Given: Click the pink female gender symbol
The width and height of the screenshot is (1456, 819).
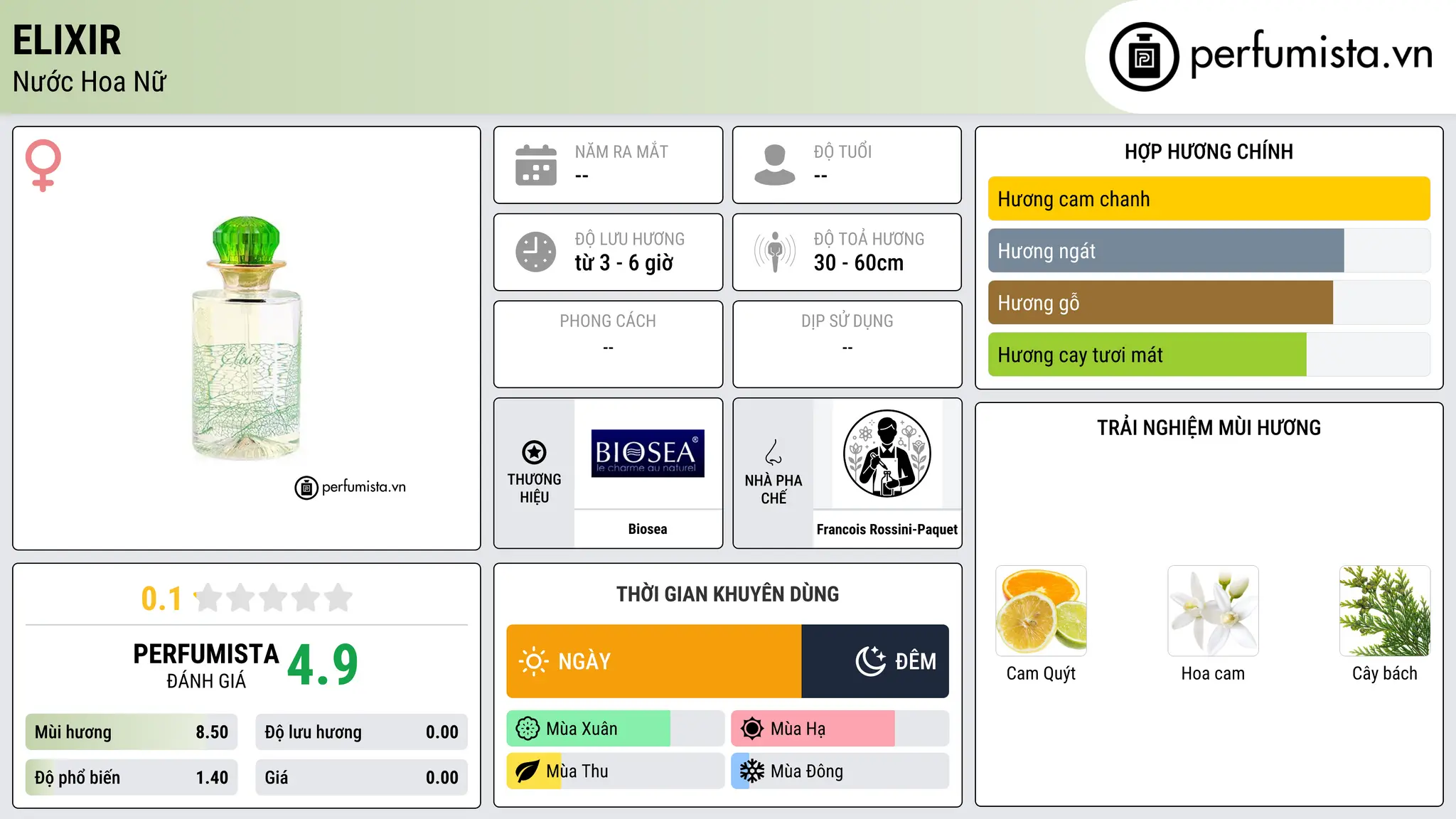Looking at the screenshot, I should point(43,165).
